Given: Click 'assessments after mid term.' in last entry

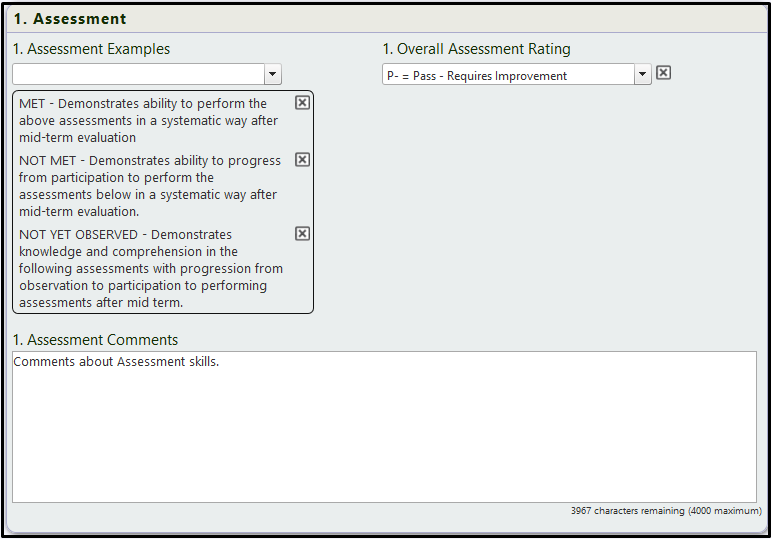Looking at the screenshot, I should [101, 302].
